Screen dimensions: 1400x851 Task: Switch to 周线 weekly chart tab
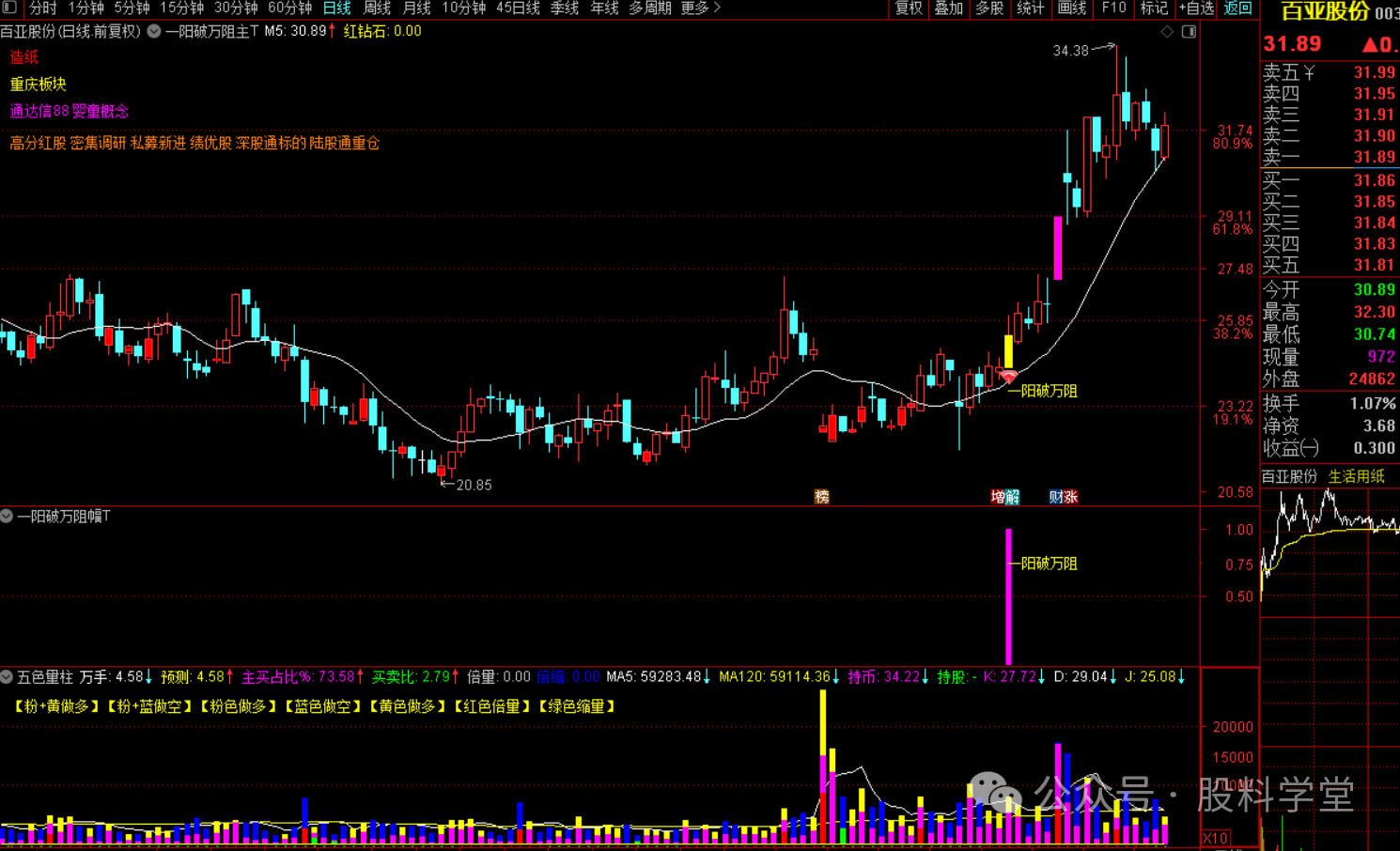(x=377, y=8)
